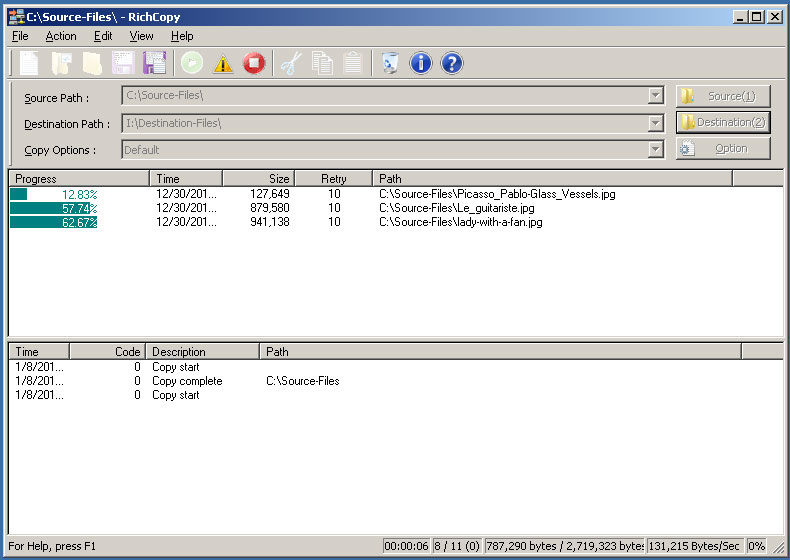
Task: Click the log Code column header
Action: [x=107, y=351]
